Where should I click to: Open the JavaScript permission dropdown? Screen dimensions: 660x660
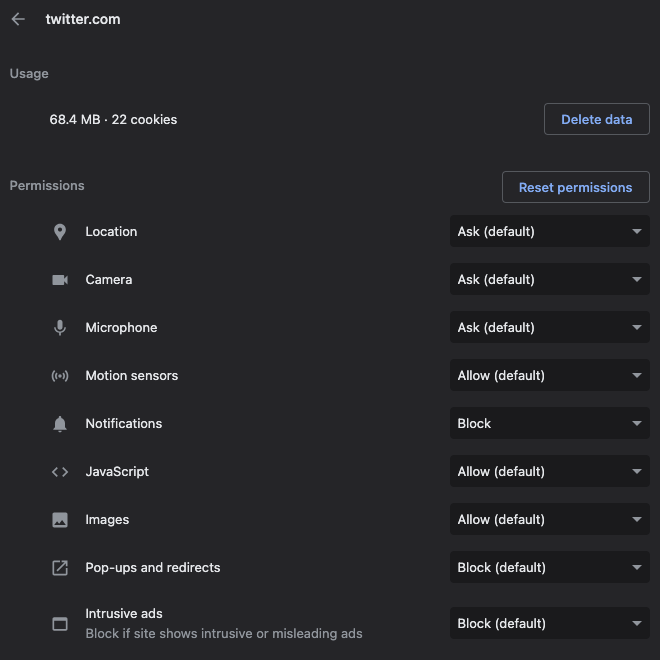tap(550, 471)
